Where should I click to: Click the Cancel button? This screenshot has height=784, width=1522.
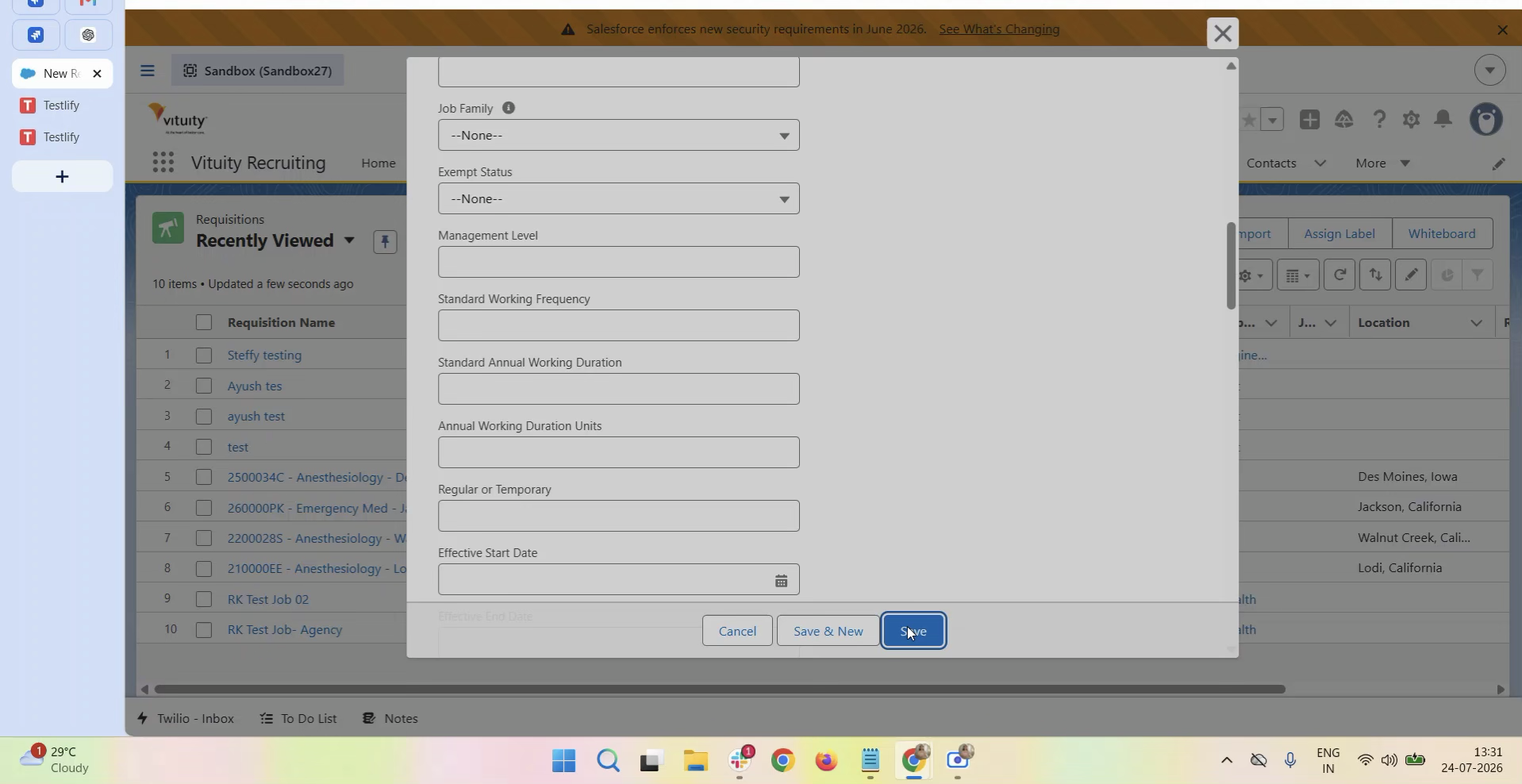737,631
